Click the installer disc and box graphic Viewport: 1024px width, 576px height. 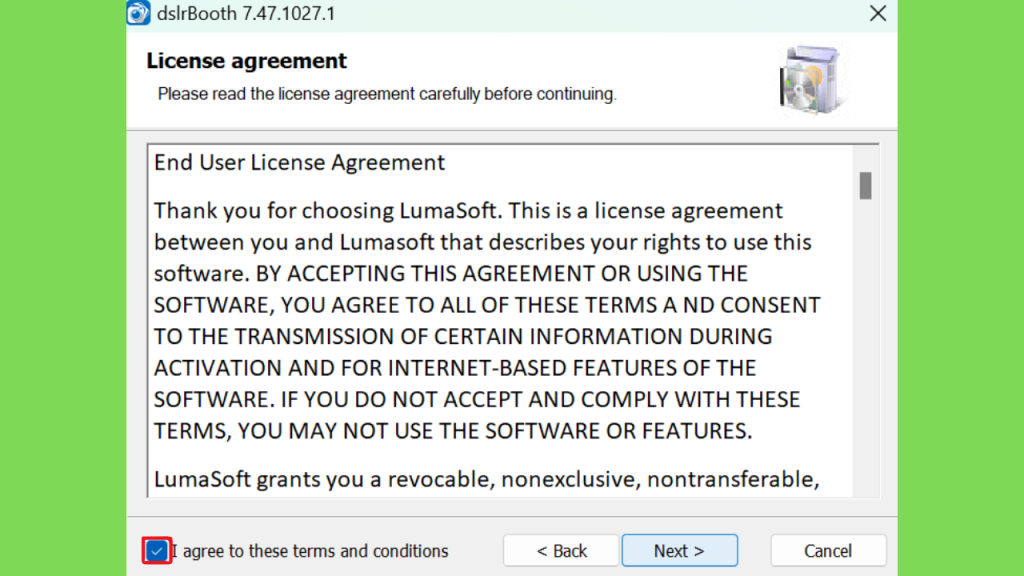pyautogui.click(x=812, y=80)
